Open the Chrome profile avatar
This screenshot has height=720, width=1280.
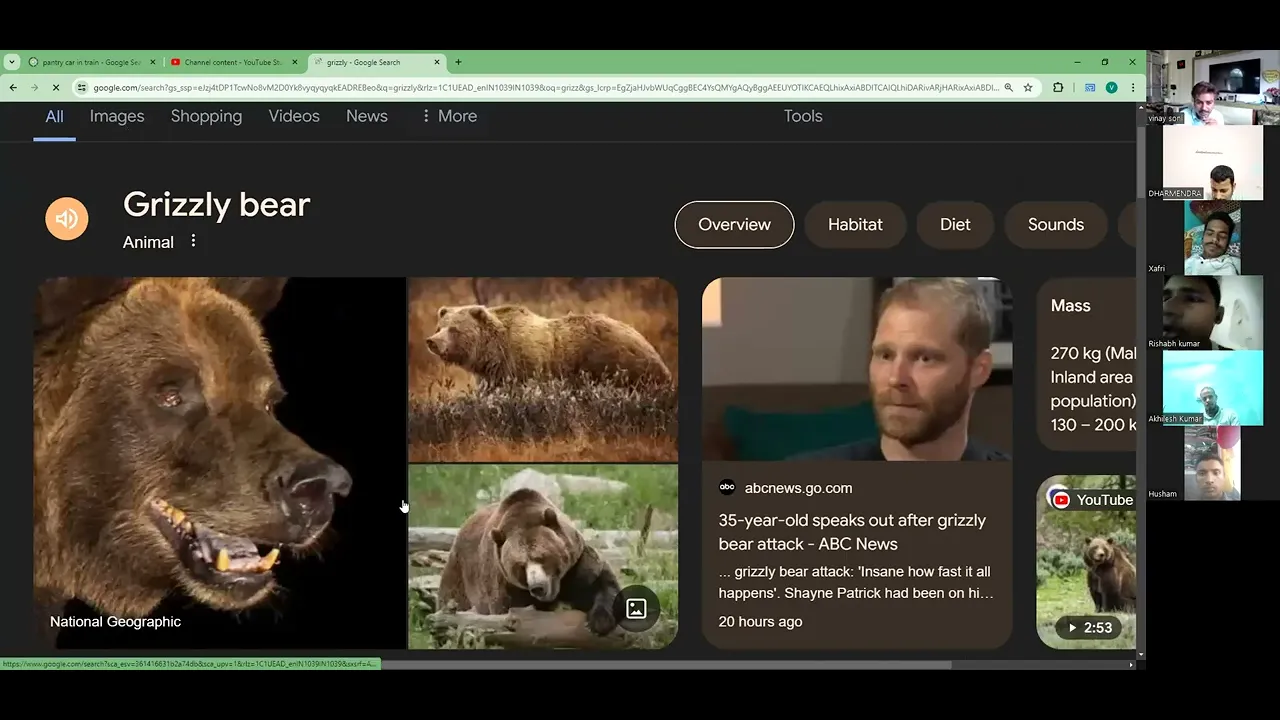(x=1111, y=88)
